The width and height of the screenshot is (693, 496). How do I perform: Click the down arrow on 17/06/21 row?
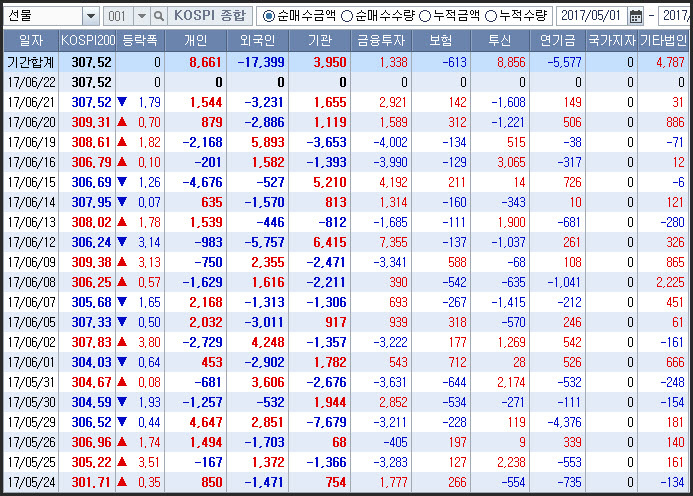coord(122,102)
